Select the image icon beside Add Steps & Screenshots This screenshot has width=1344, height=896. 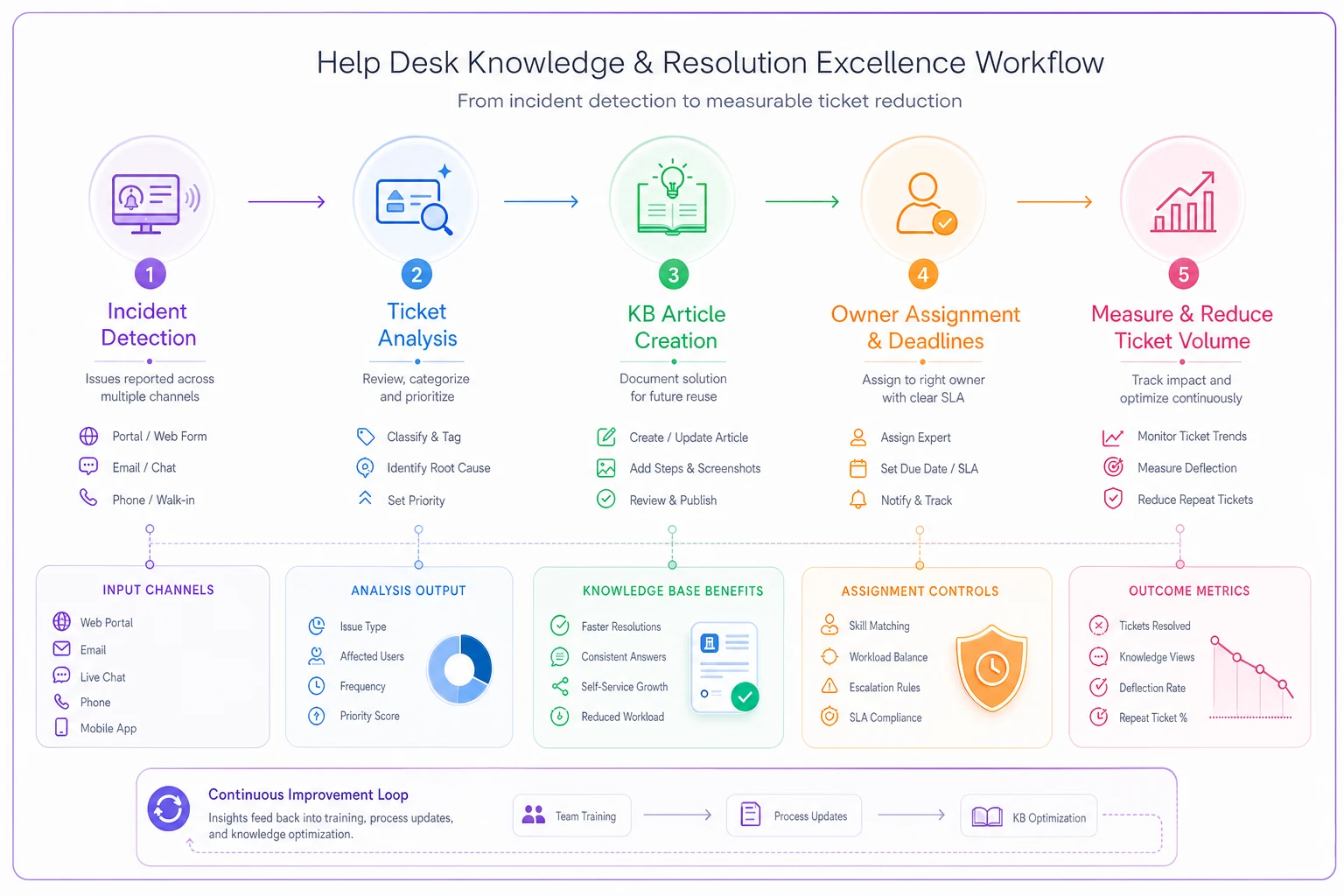pyautogui.click(x=606, y=468)
